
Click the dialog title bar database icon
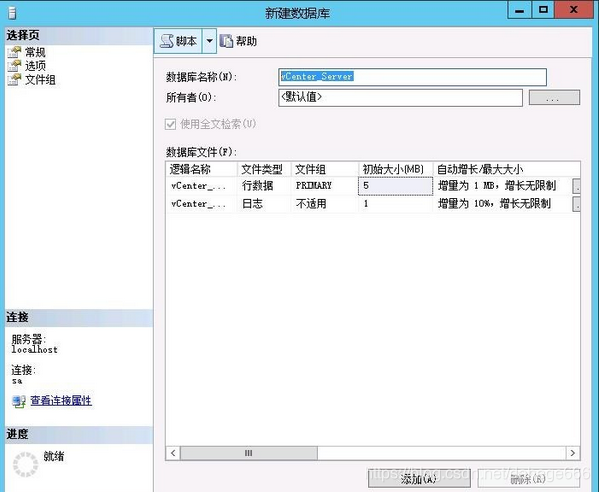[x=12, y=13]
